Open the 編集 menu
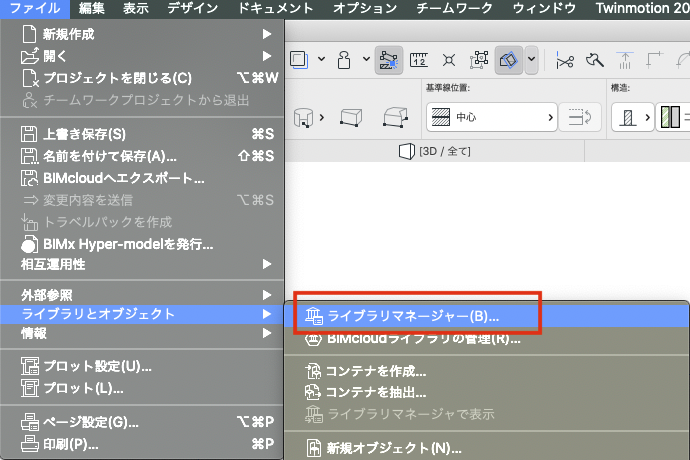 92,8
